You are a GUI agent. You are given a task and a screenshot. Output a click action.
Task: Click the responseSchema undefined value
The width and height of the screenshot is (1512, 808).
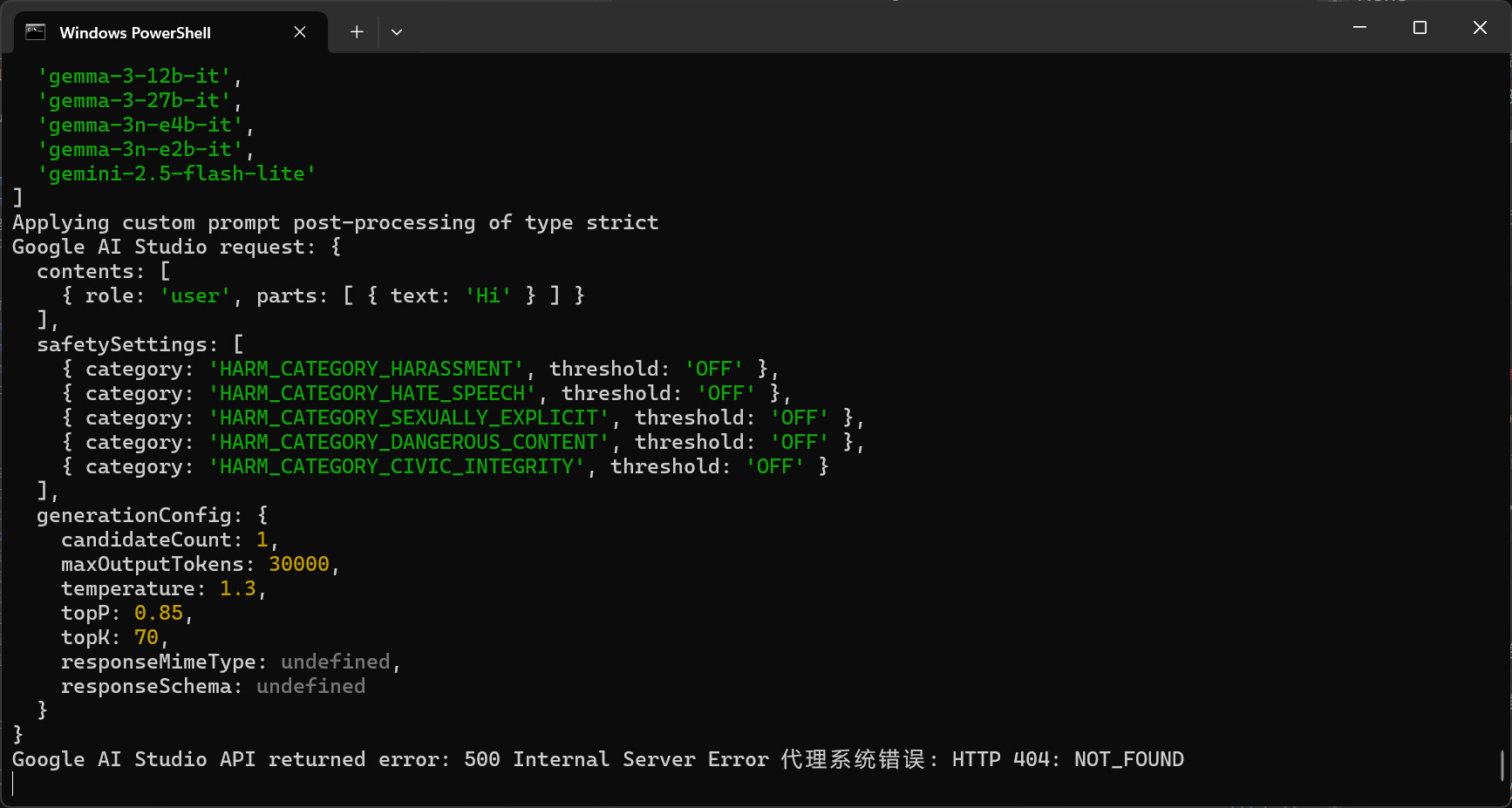point(310,687)
